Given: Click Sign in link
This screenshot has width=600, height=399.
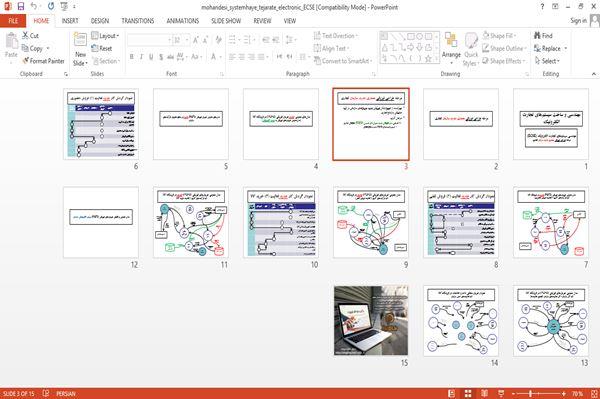Looking at the screenshot, I should (x=579, y=21).
